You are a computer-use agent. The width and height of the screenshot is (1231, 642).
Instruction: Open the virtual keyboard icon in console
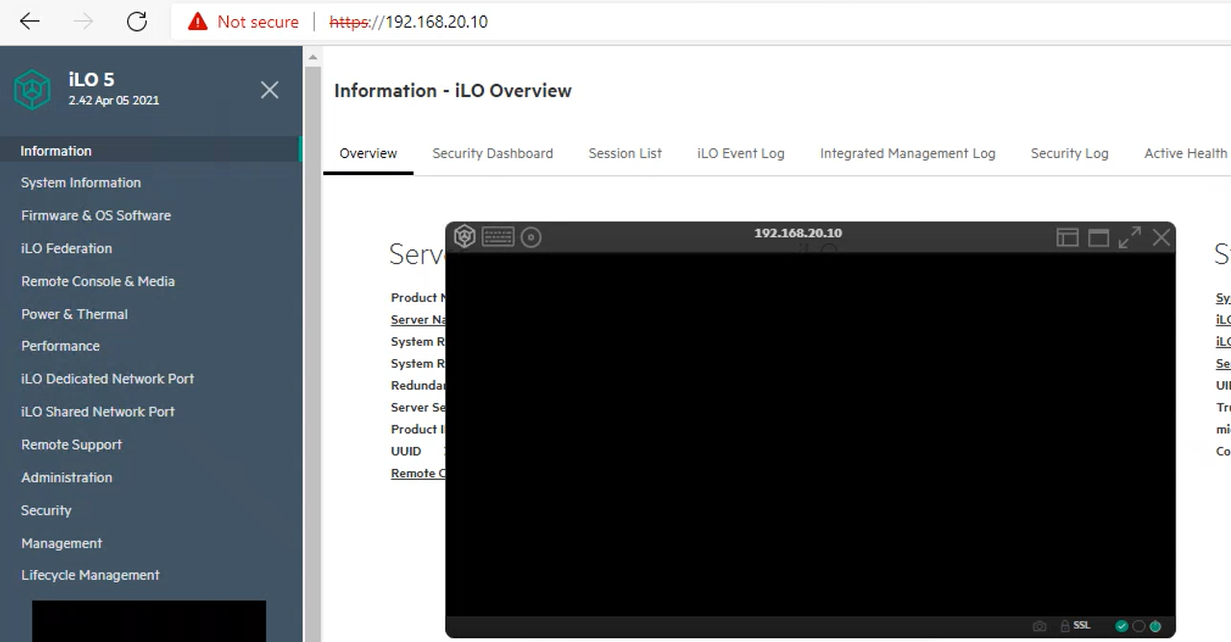(498, 237)
